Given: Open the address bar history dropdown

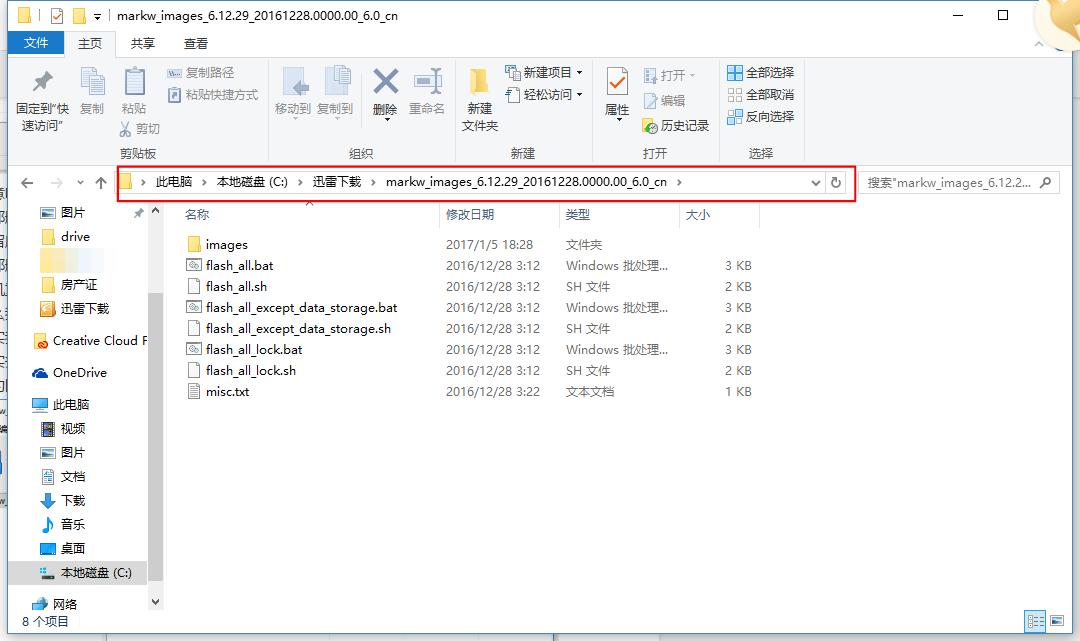Looking at the screenshot, I should (x=816, y=182).
